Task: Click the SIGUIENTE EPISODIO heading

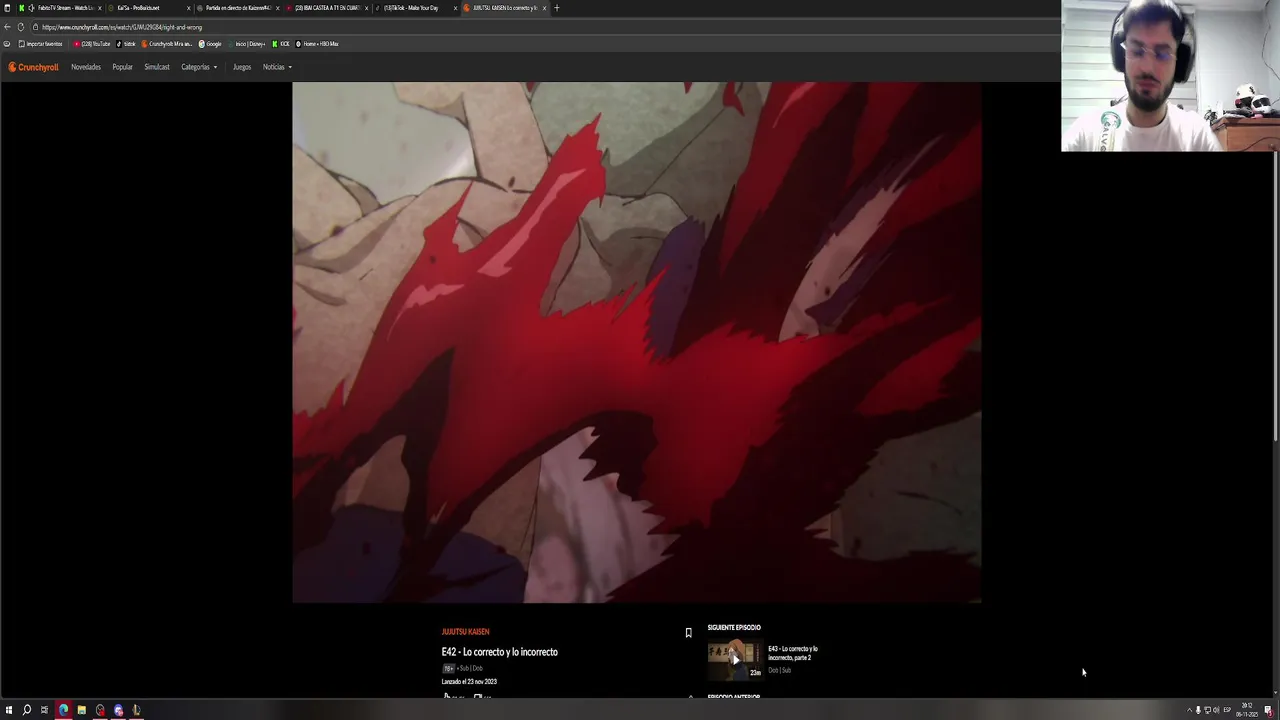Action: pyautogui.click(x=734, y=628)
